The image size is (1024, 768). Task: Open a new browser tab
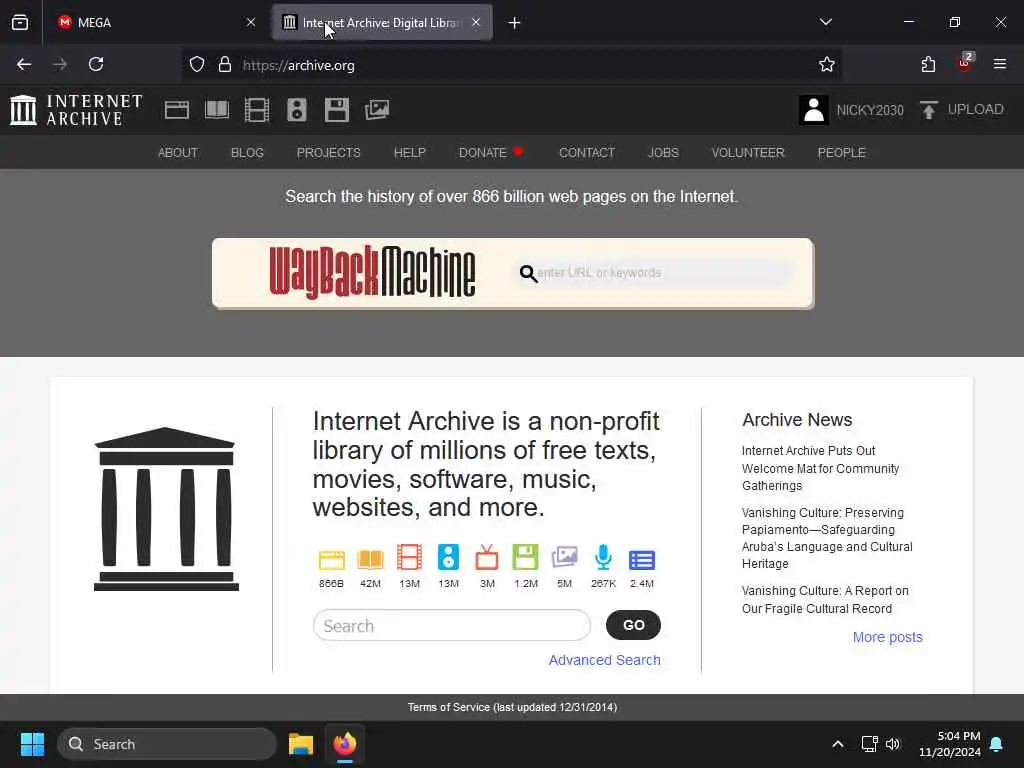point(515,23)
